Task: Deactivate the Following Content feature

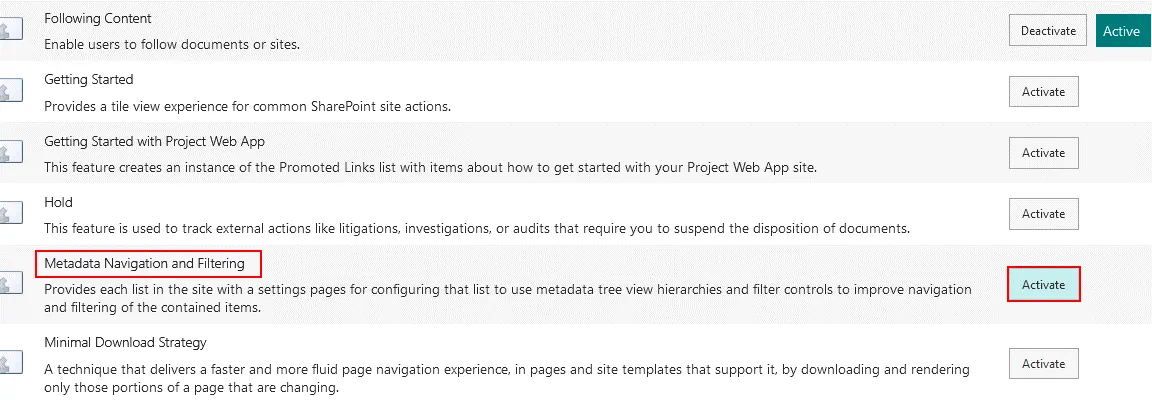Action: click(x=1048, y=31)
